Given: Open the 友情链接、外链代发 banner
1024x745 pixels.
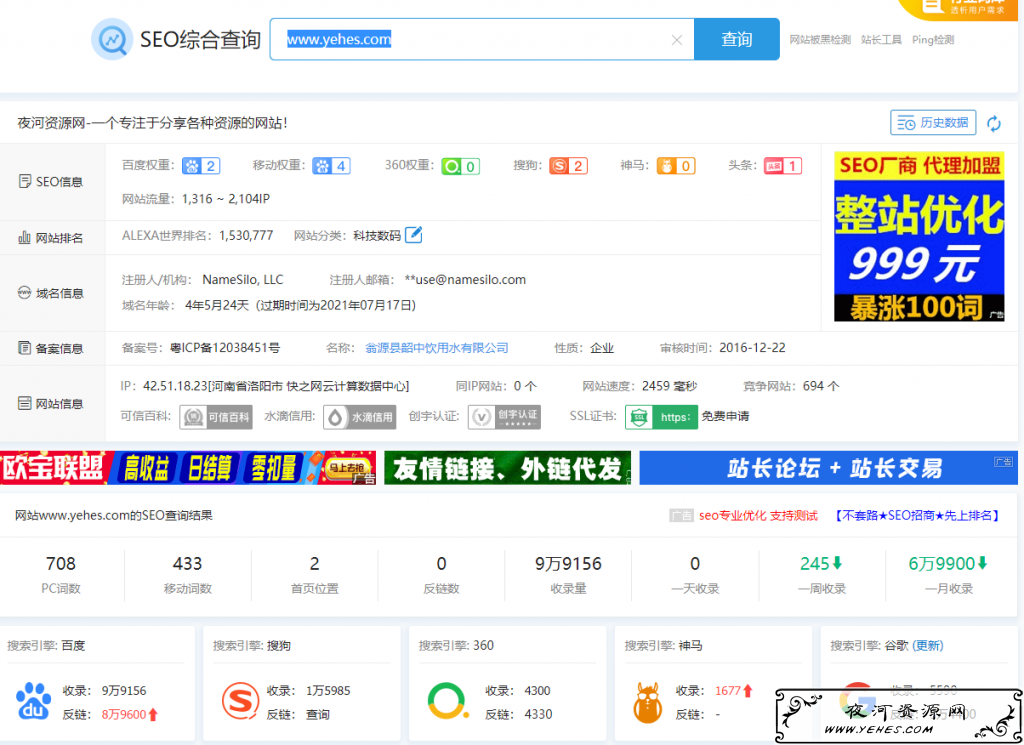Looking at the screenshot, I should click(507, 468).
